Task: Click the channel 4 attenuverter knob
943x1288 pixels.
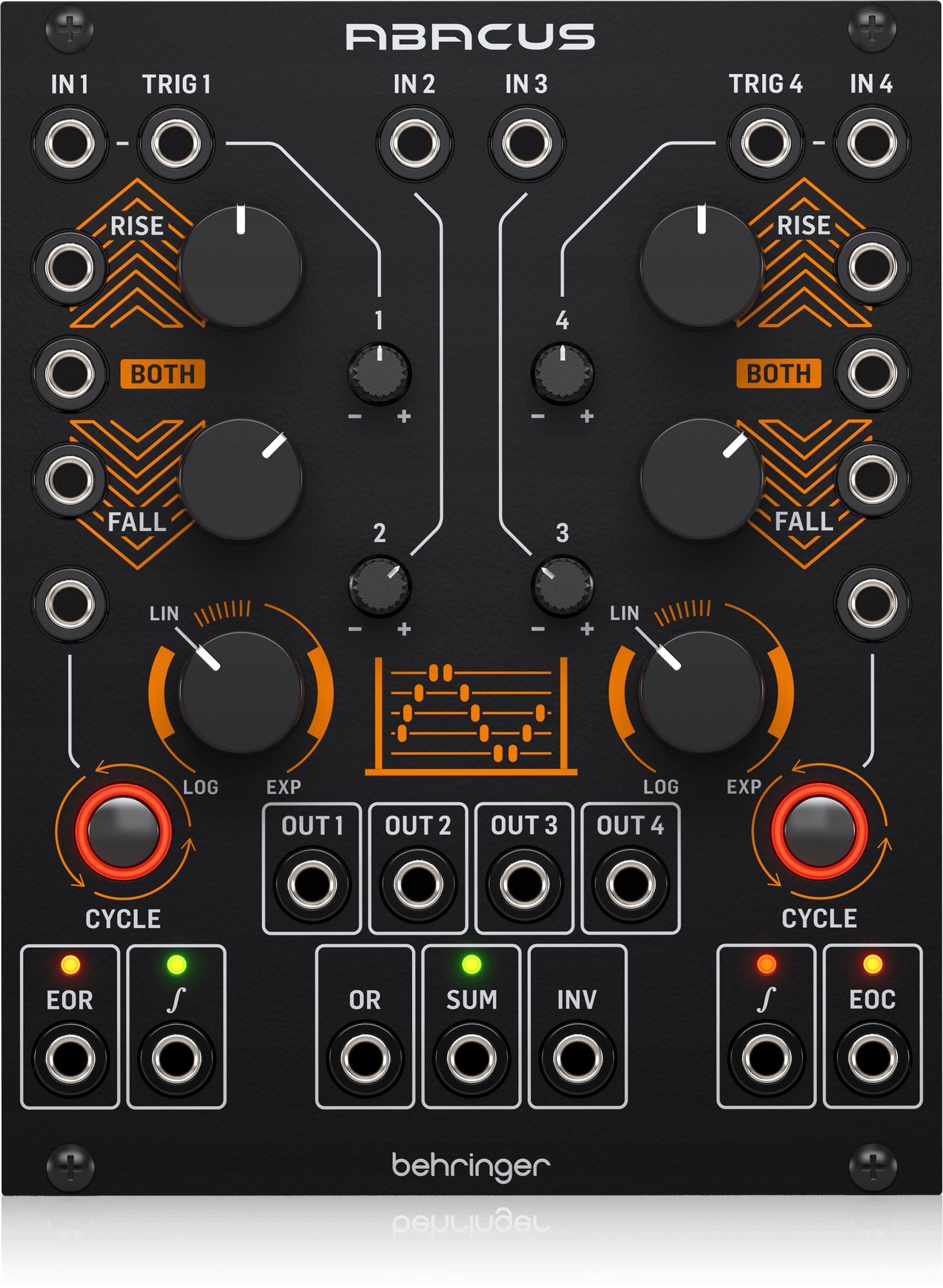Action: (x=562, y=374)
